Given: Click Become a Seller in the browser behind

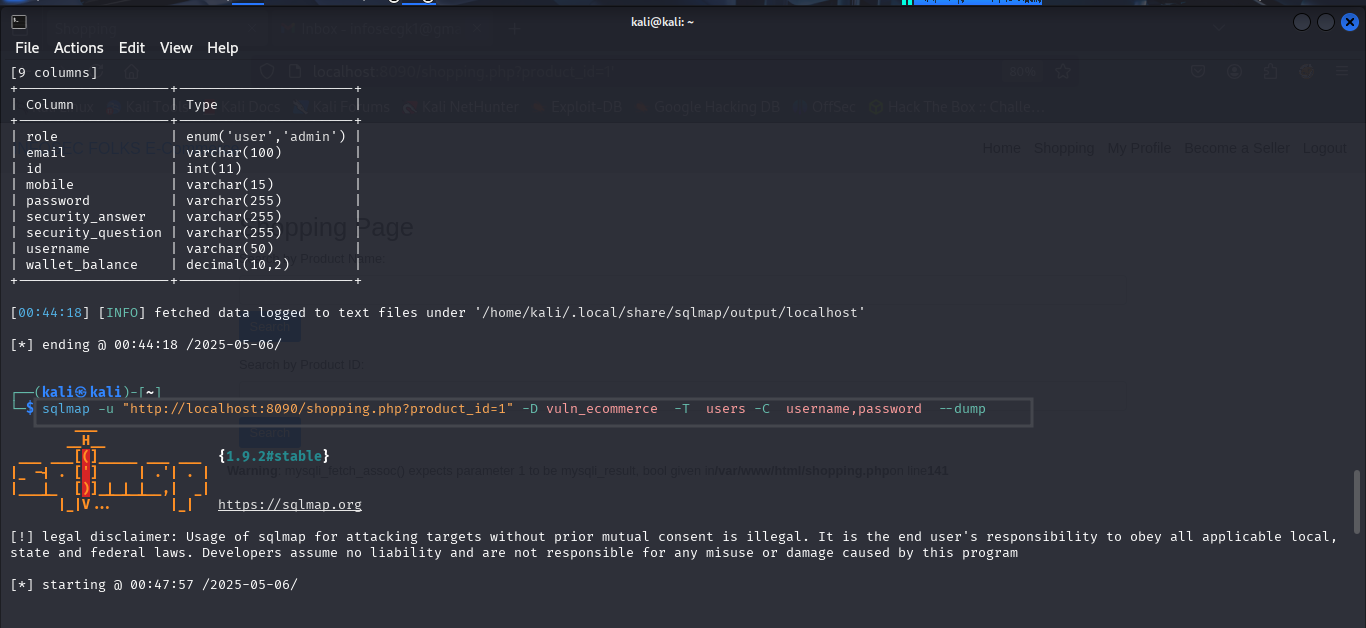Looking at the screenshot, I should 1237,148.
